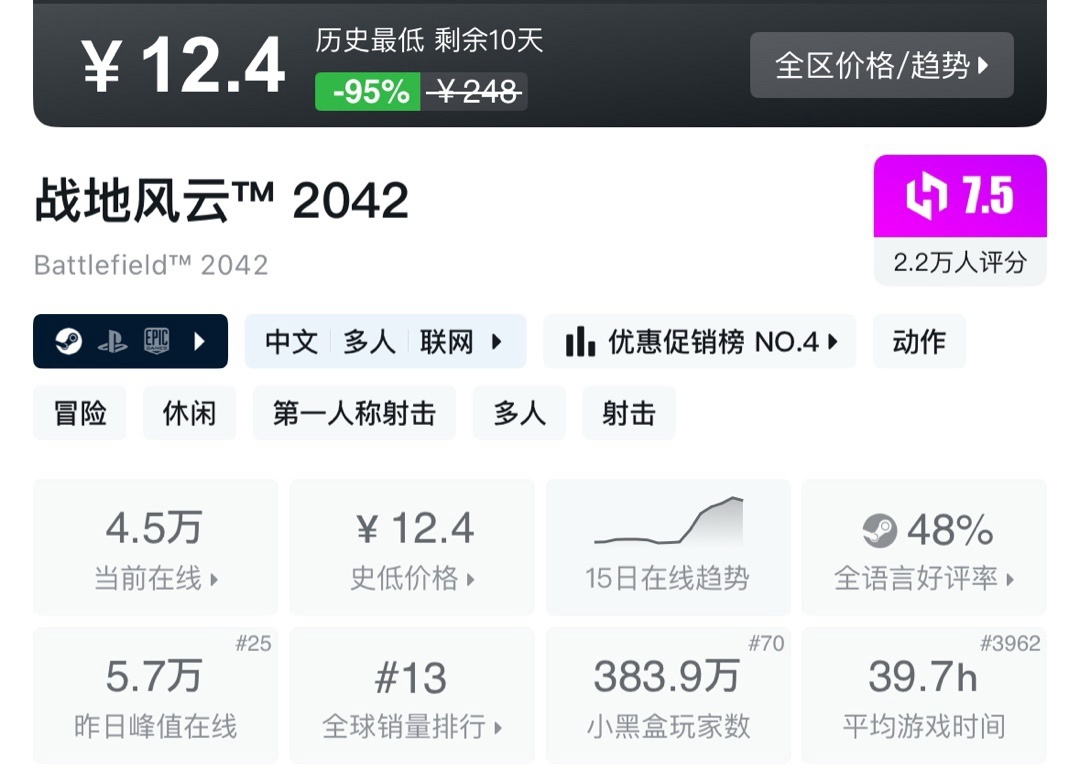Image resolution: width=1080 pixels, height=771 pixels.
Task: Expand the platform list arrow
Action: pos(200,341)
